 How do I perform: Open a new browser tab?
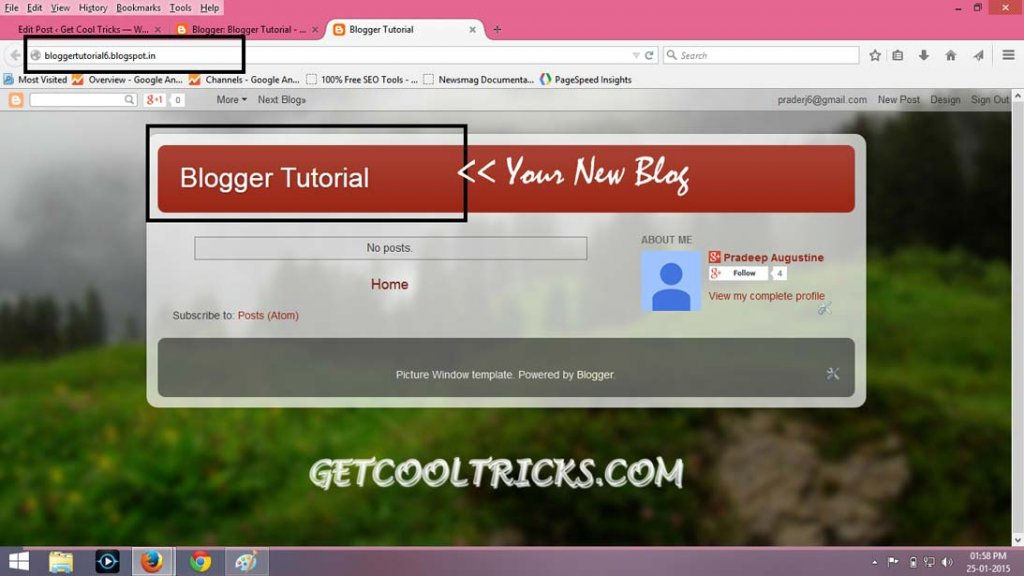tap(497, 29)
